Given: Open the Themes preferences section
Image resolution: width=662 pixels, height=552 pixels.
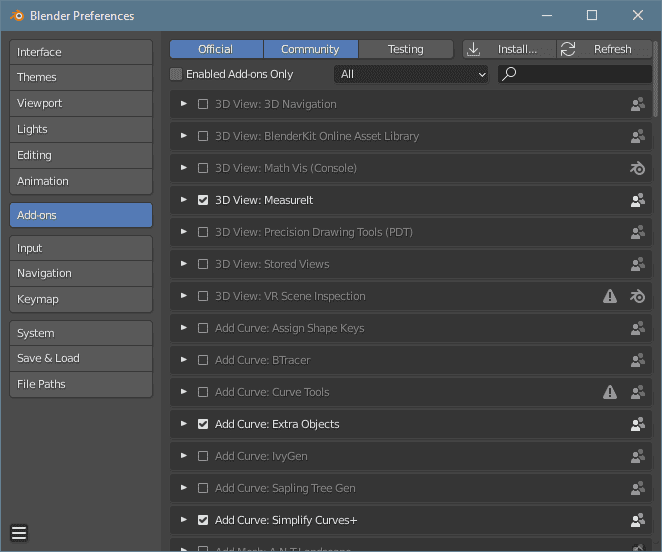Looking at the screenshot, I should tap(81, 78).
